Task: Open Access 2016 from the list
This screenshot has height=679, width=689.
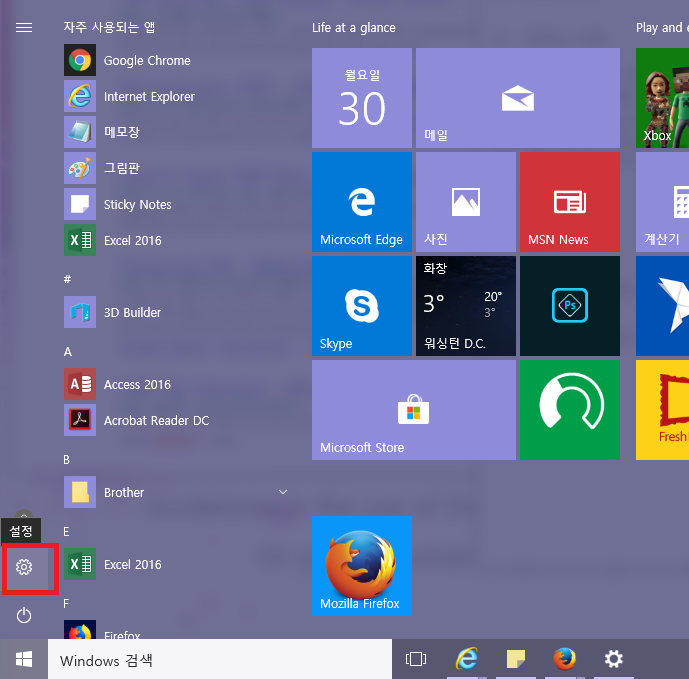Action: [x=176, y=384]
